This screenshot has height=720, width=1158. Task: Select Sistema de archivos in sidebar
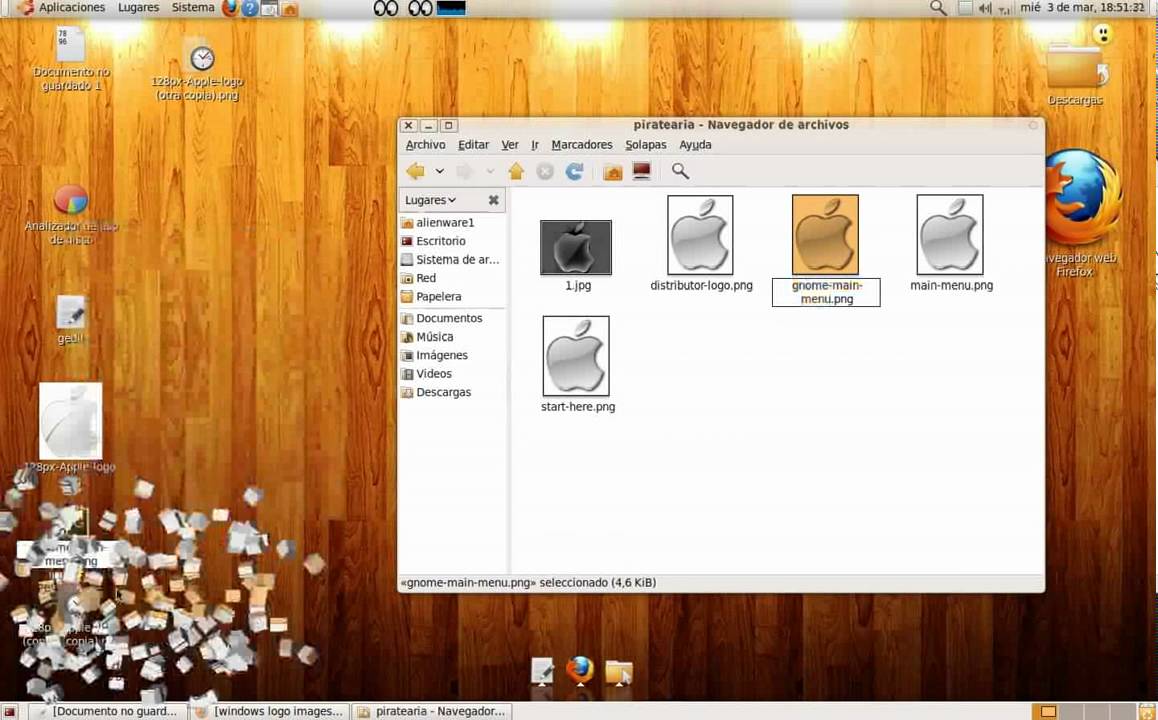tap(452, 259)
